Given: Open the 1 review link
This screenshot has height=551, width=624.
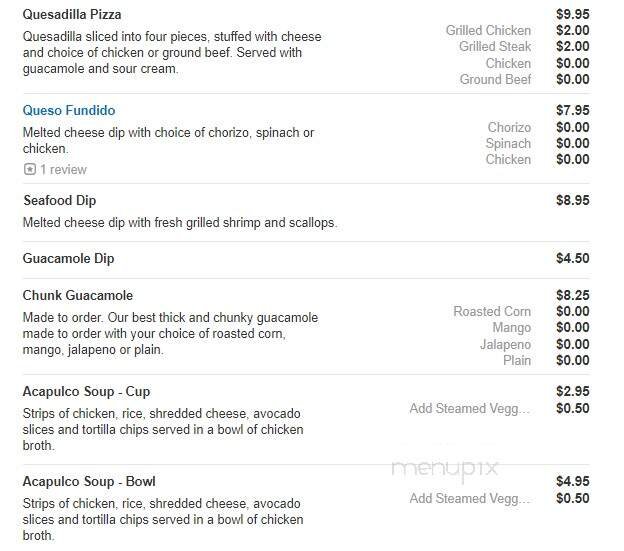Looking at the screenshot, I should pyautogui.click(x=63, y=170).
